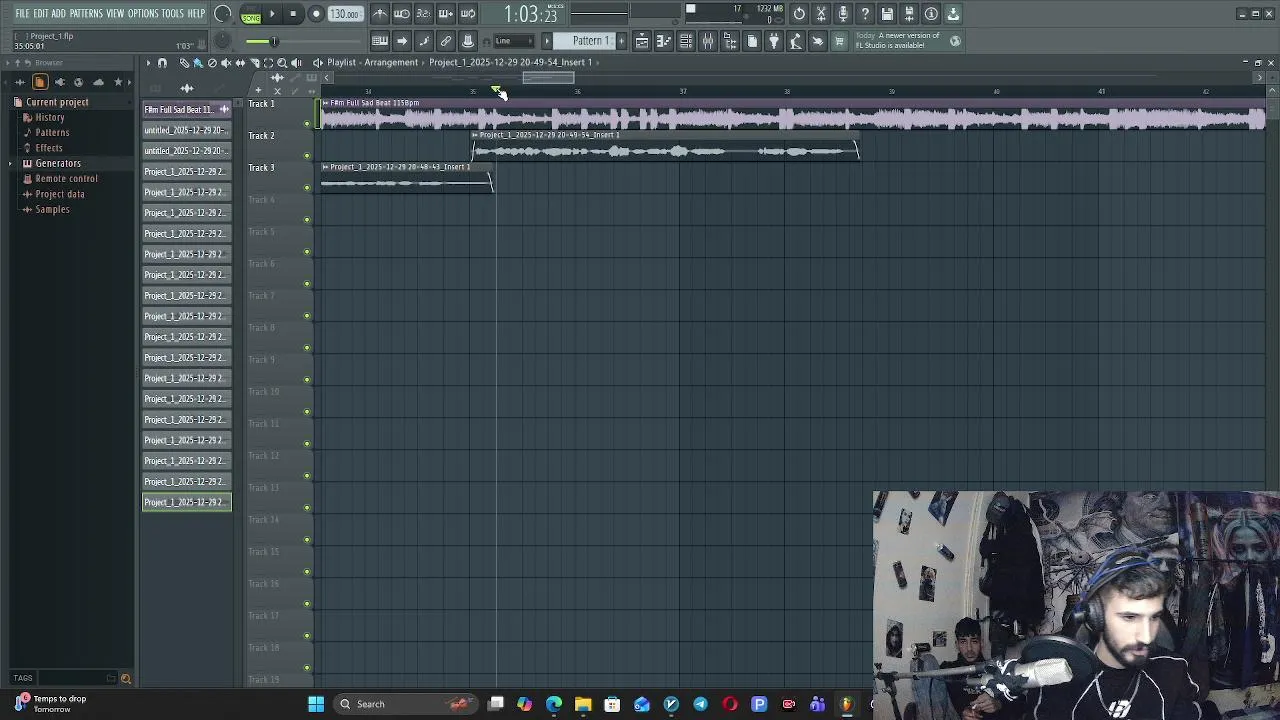Open the FILE menu
The image size is (1280, 720).
(22, 14)
